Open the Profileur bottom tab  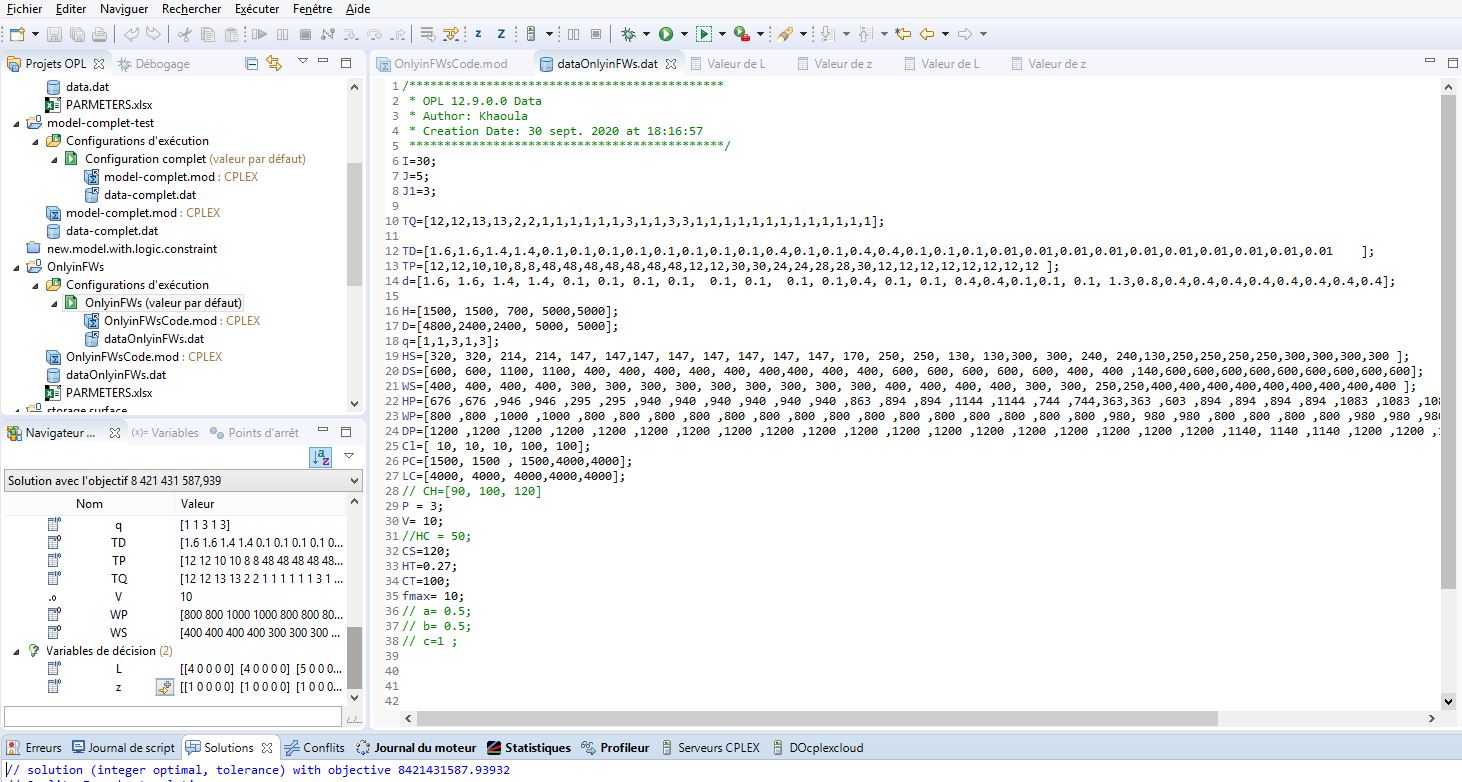click(x=615, y=747)
